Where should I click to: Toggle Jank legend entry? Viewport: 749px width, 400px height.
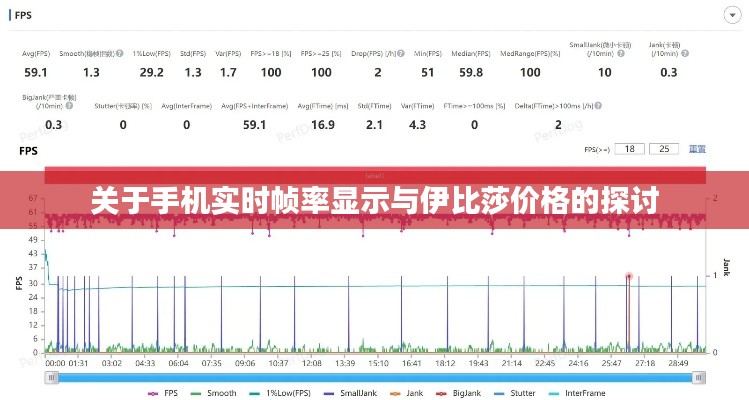coord(408,393)
